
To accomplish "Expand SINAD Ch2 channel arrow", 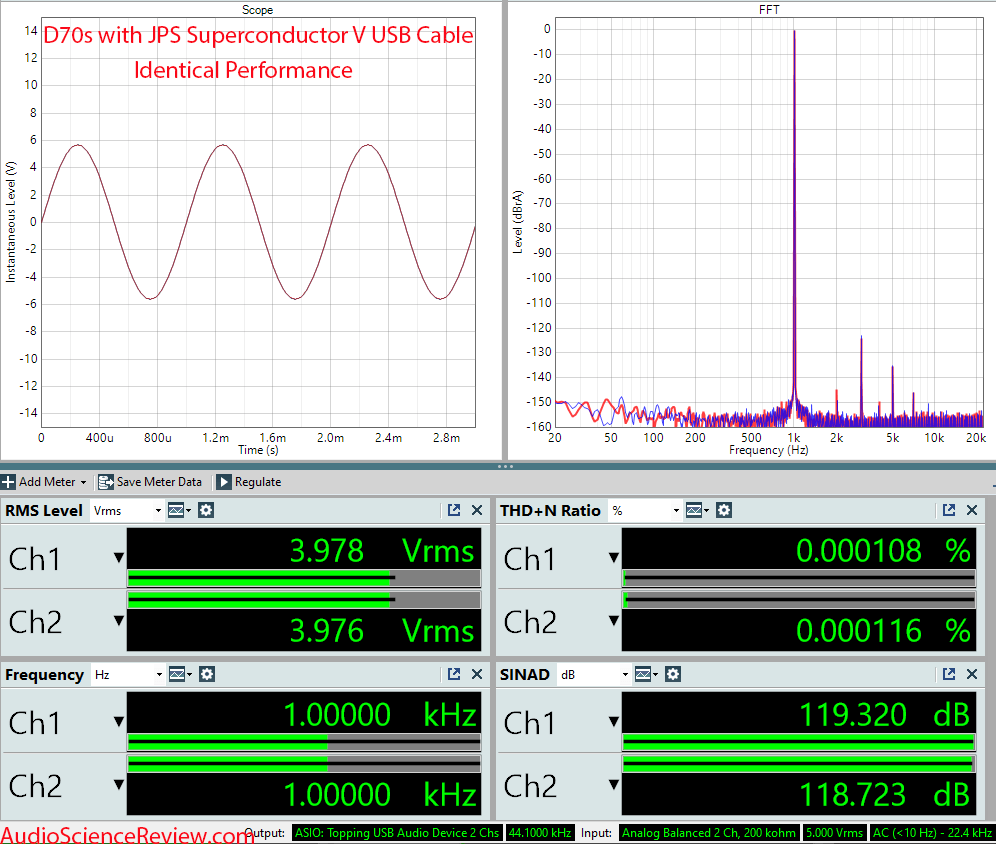I will tap(614, 784).
